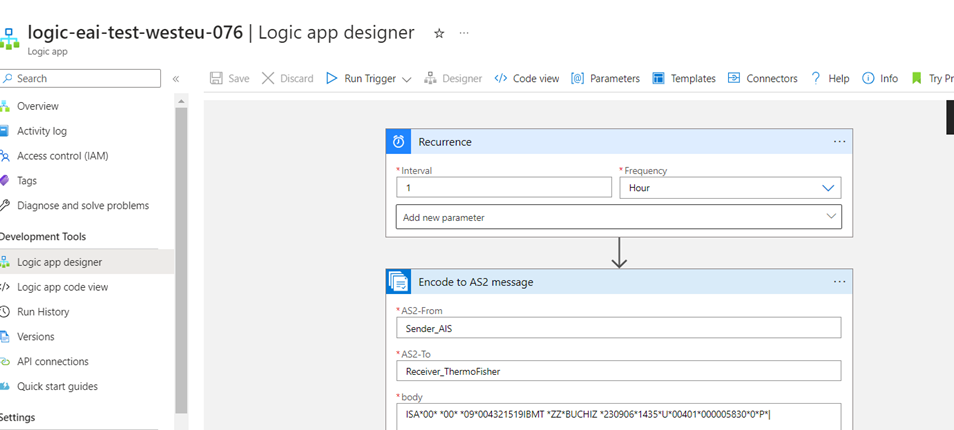This screenshot has height=430, width=954.
Task: Focus the sidebar Search box
Action: click(x=80, y=78)
